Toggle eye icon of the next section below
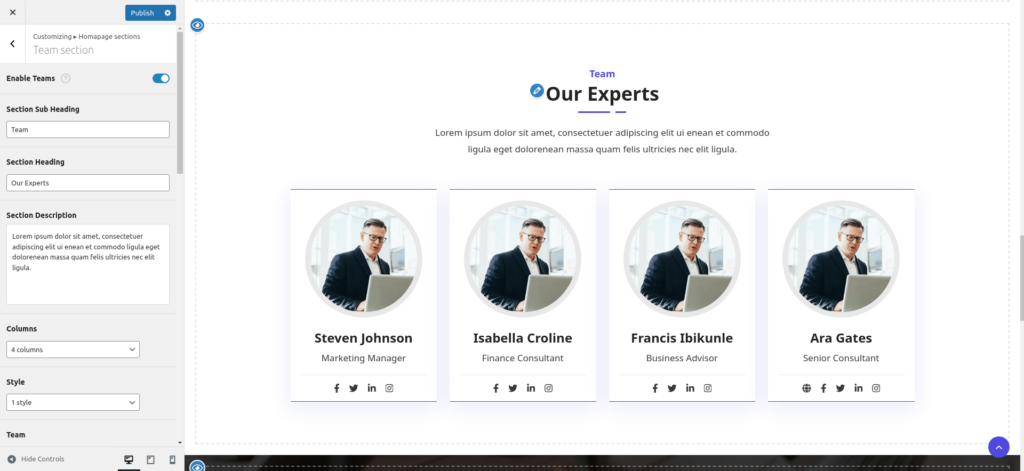This screenshot has height=471, width=1024. [x=197, y=466]
